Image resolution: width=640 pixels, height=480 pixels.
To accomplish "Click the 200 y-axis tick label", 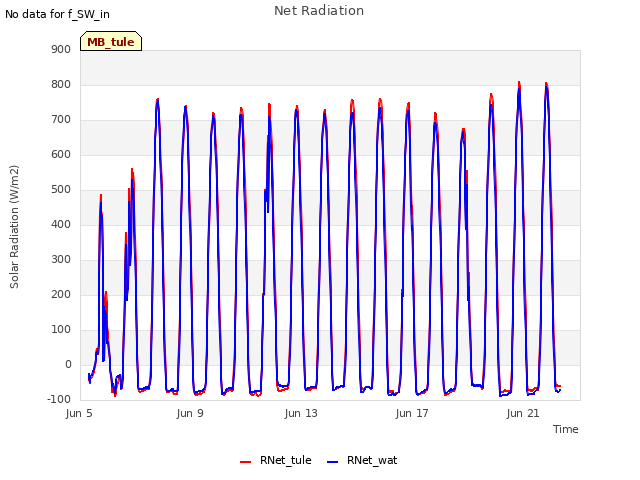I will click(61, 295).
